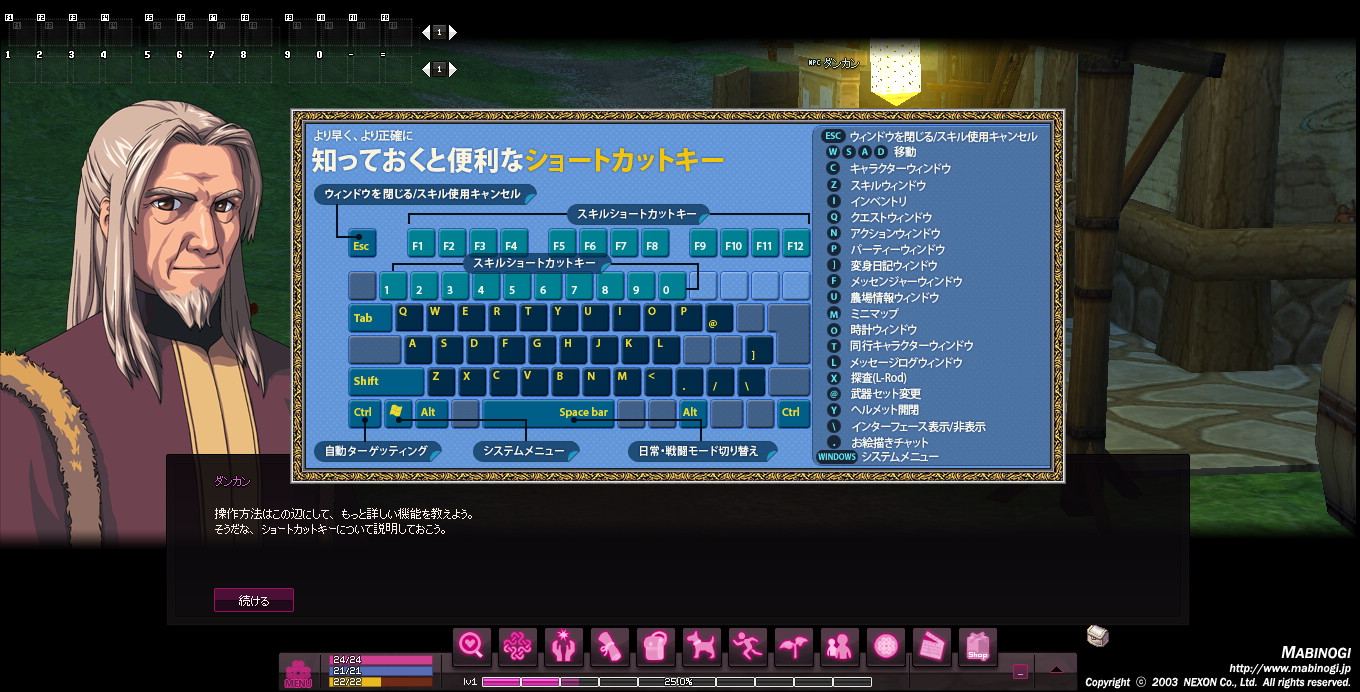Screen dimensions: 1360x692
Task: Click the 武器セット変更 entry in the shortcut list
Action: 886,394
